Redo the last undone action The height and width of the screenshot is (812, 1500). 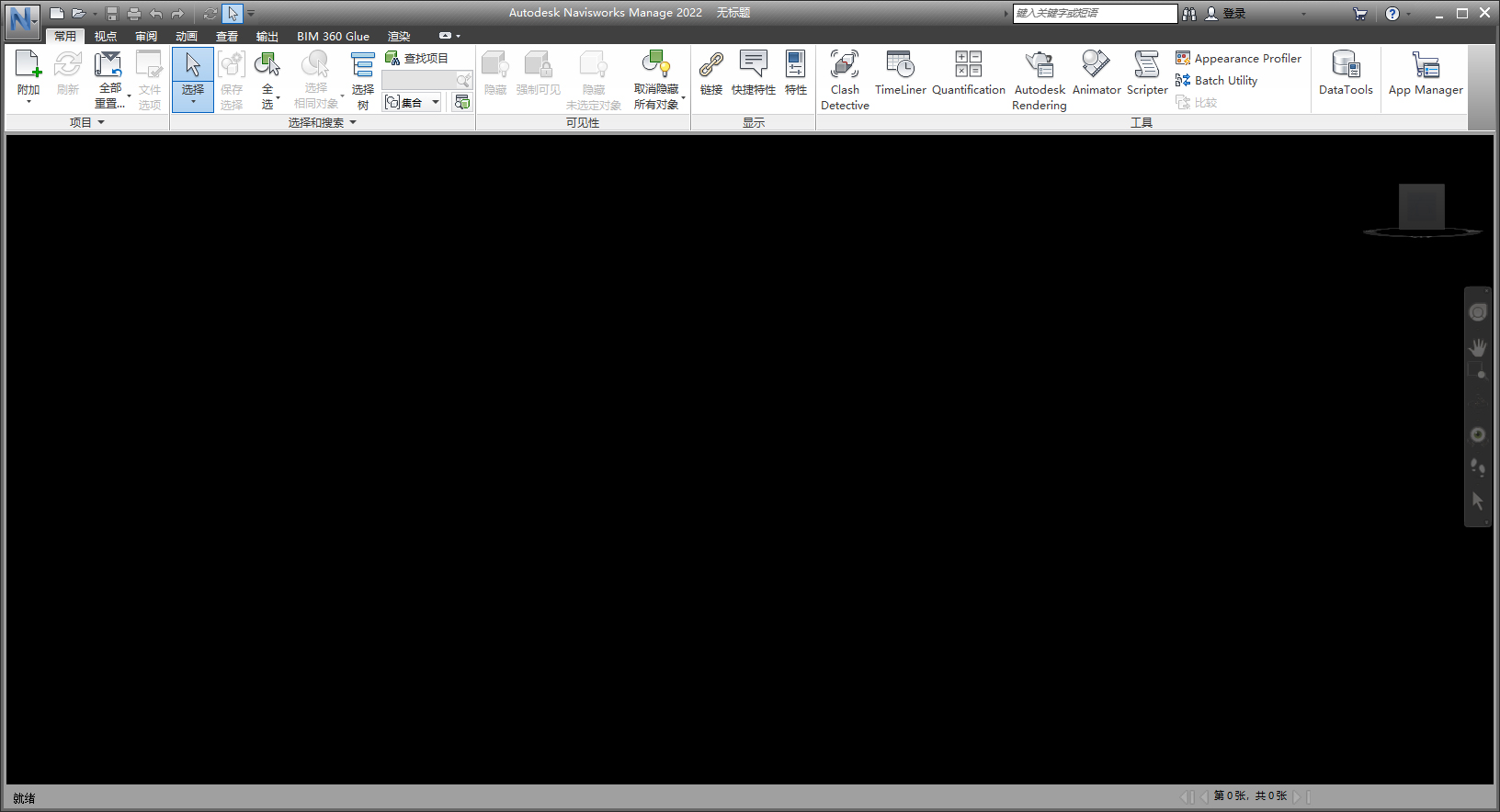[x=178, y=14]
